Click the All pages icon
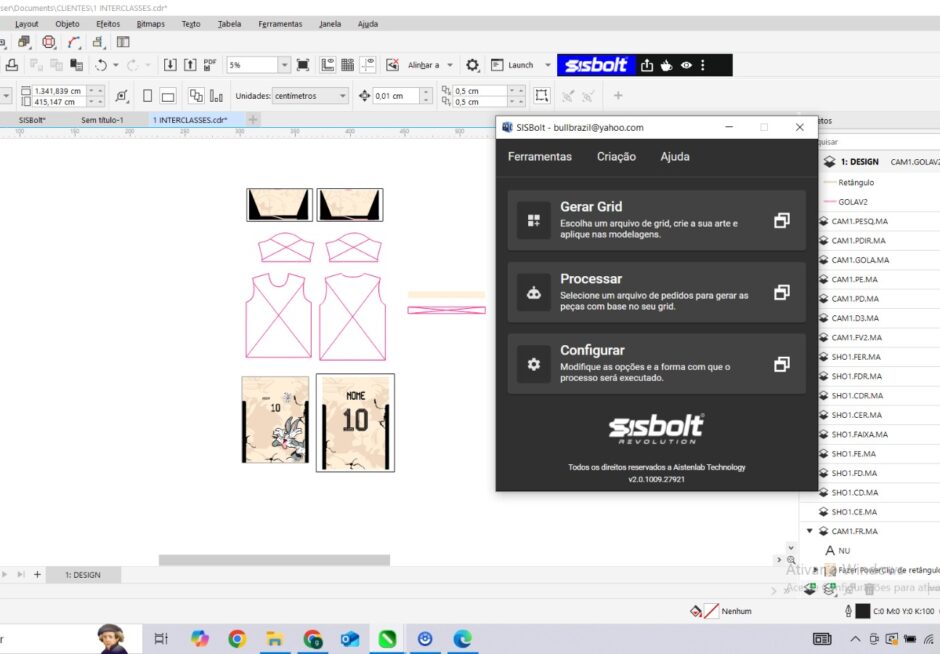 click(x=196, y=96)
